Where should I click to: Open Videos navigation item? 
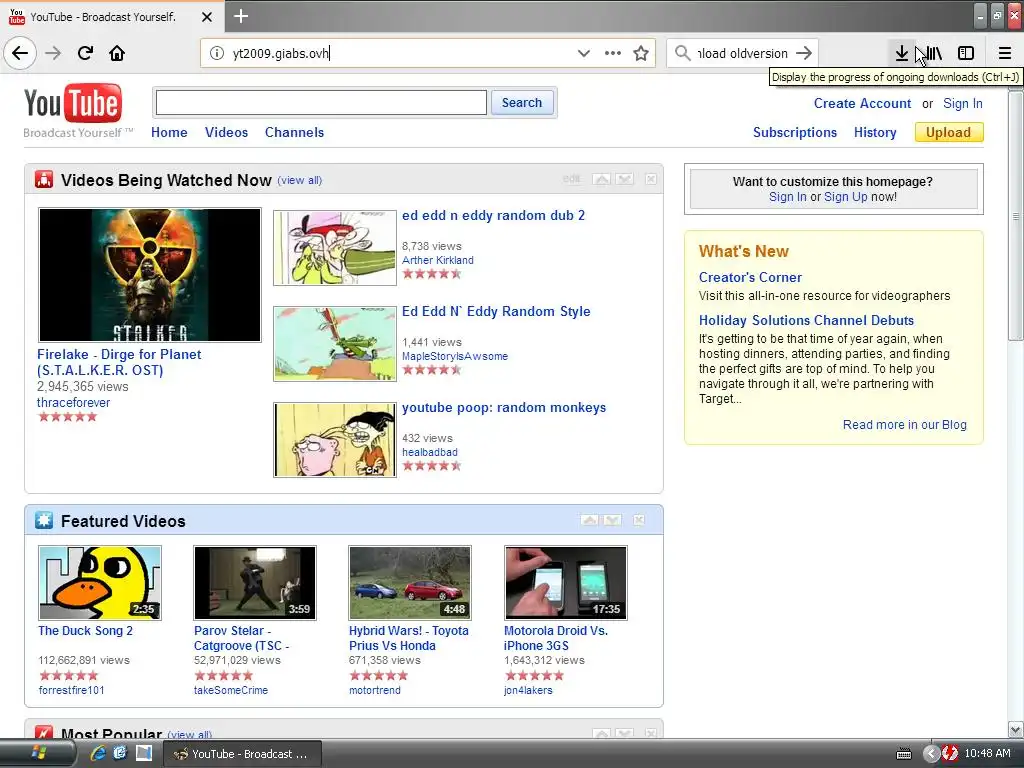[227, 132]
